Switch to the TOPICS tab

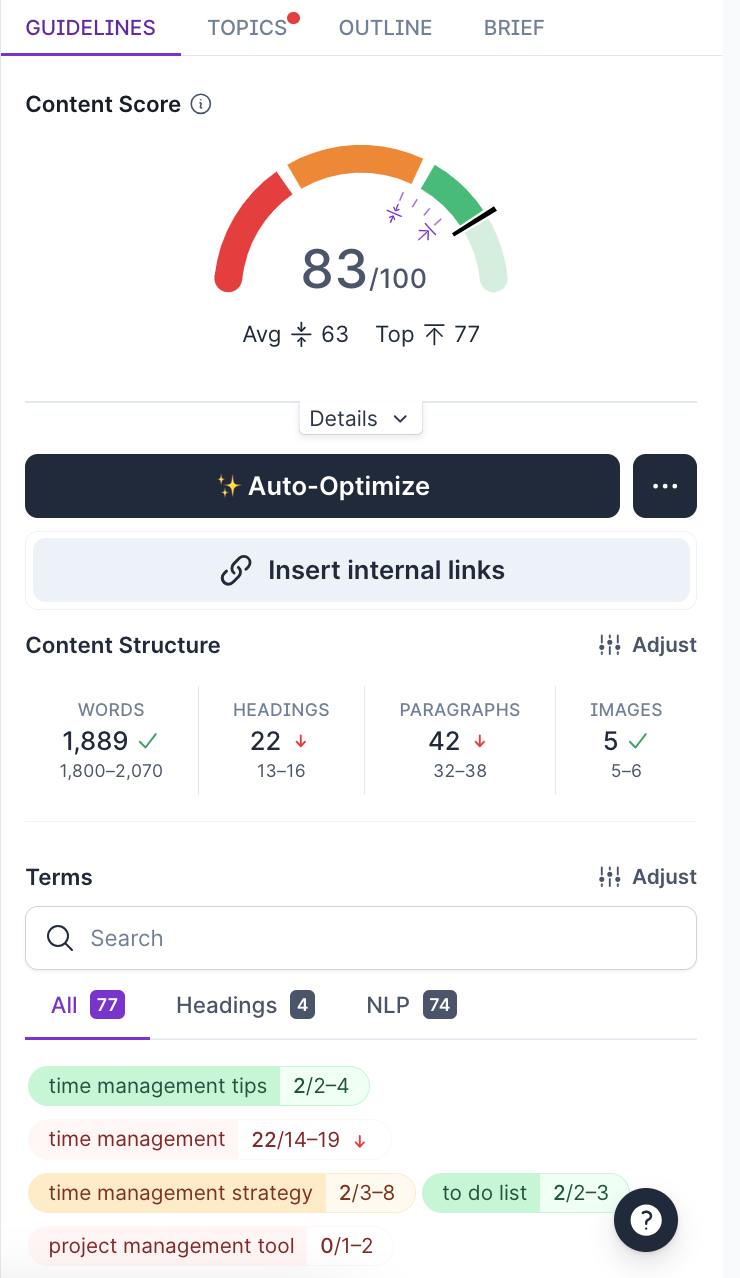point(248,28)
